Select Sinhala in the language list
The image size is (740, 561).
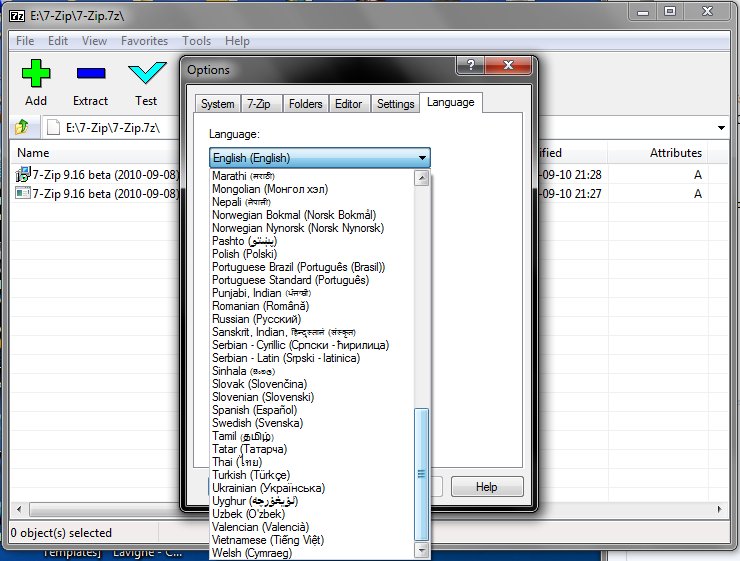click(311, 371)
